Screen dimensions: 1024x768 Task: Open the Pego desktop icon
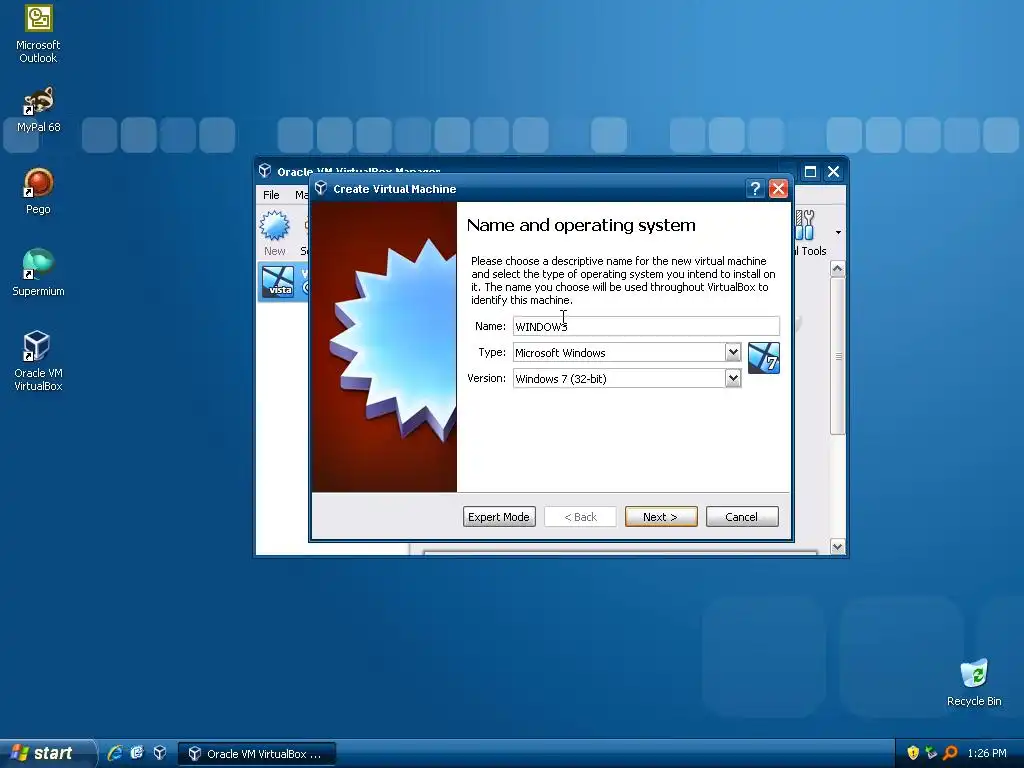tap(38, 191)
